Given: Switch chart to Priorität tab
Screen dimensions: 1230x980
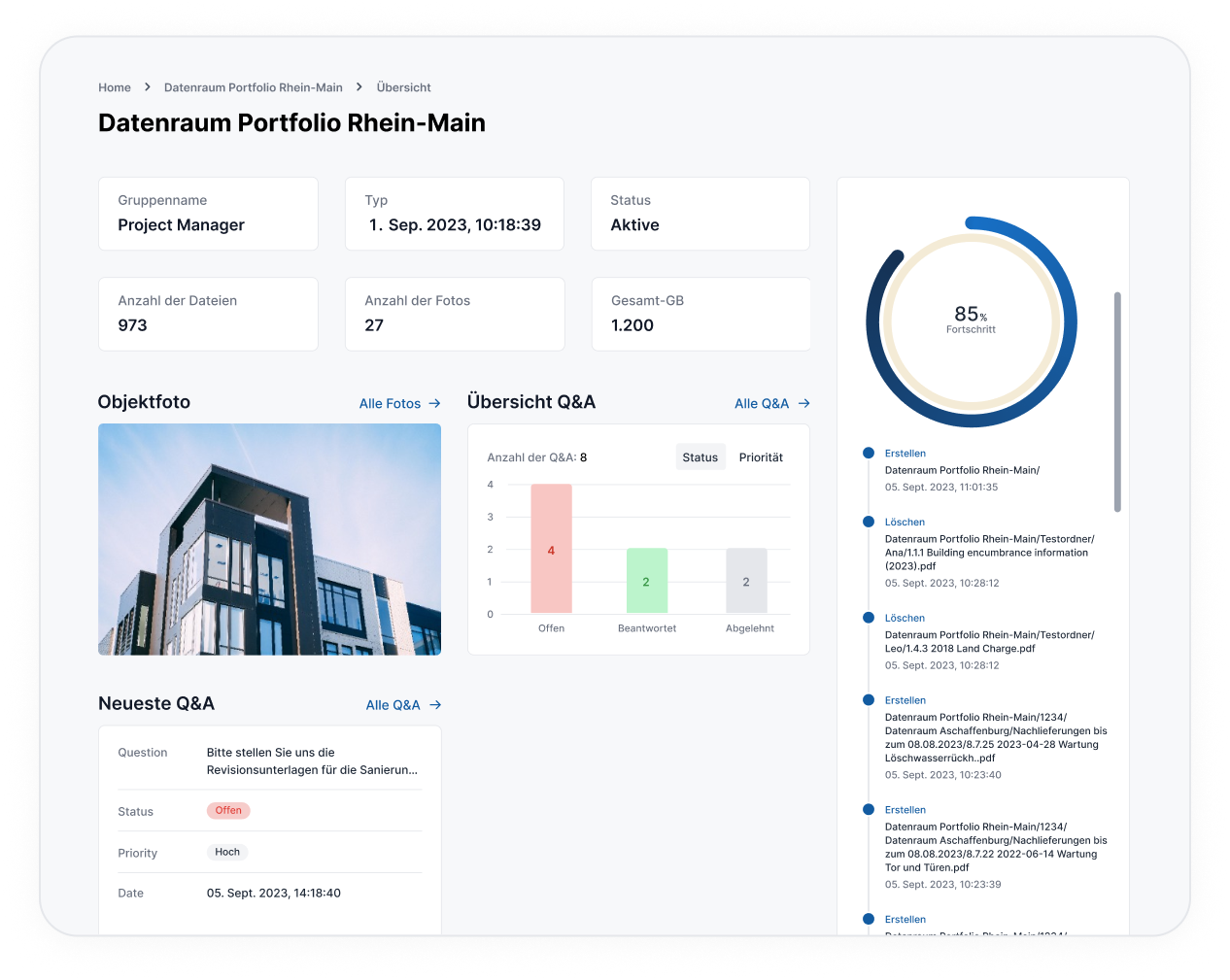Looking at the screenshot, I should 761,457.
